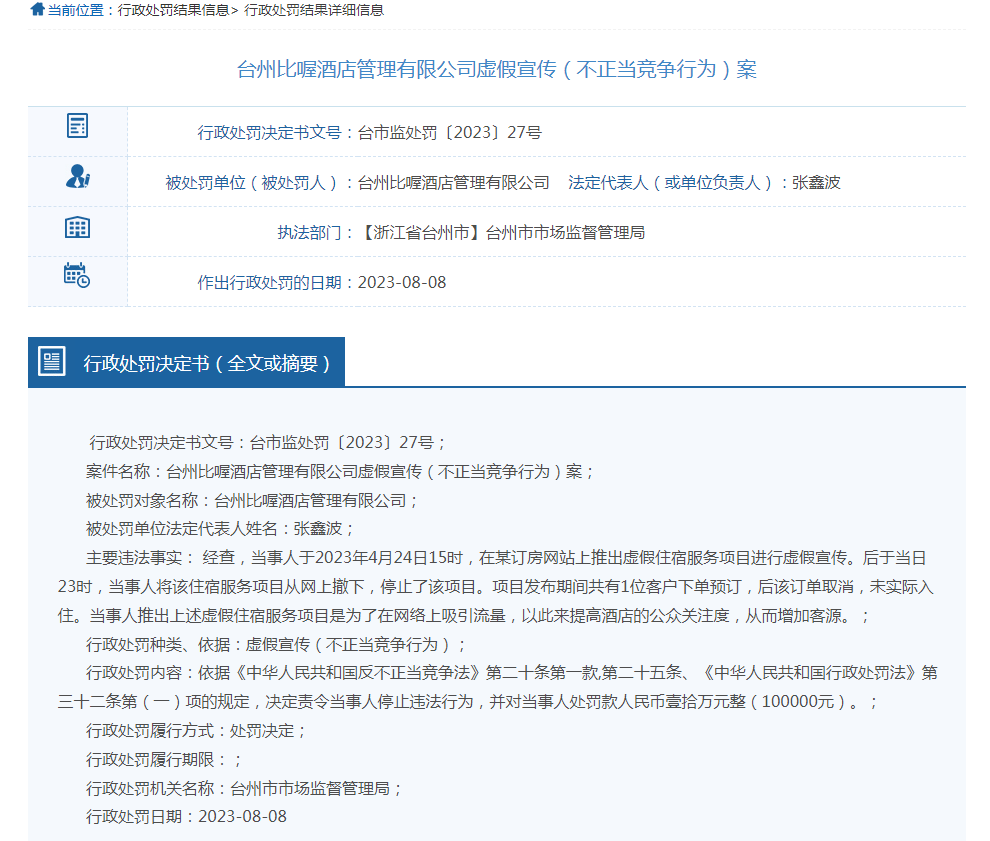Click the 行政处罚结果详细信息 breadcrumb text
Screen dimensions: 990x841
point(313,10)
